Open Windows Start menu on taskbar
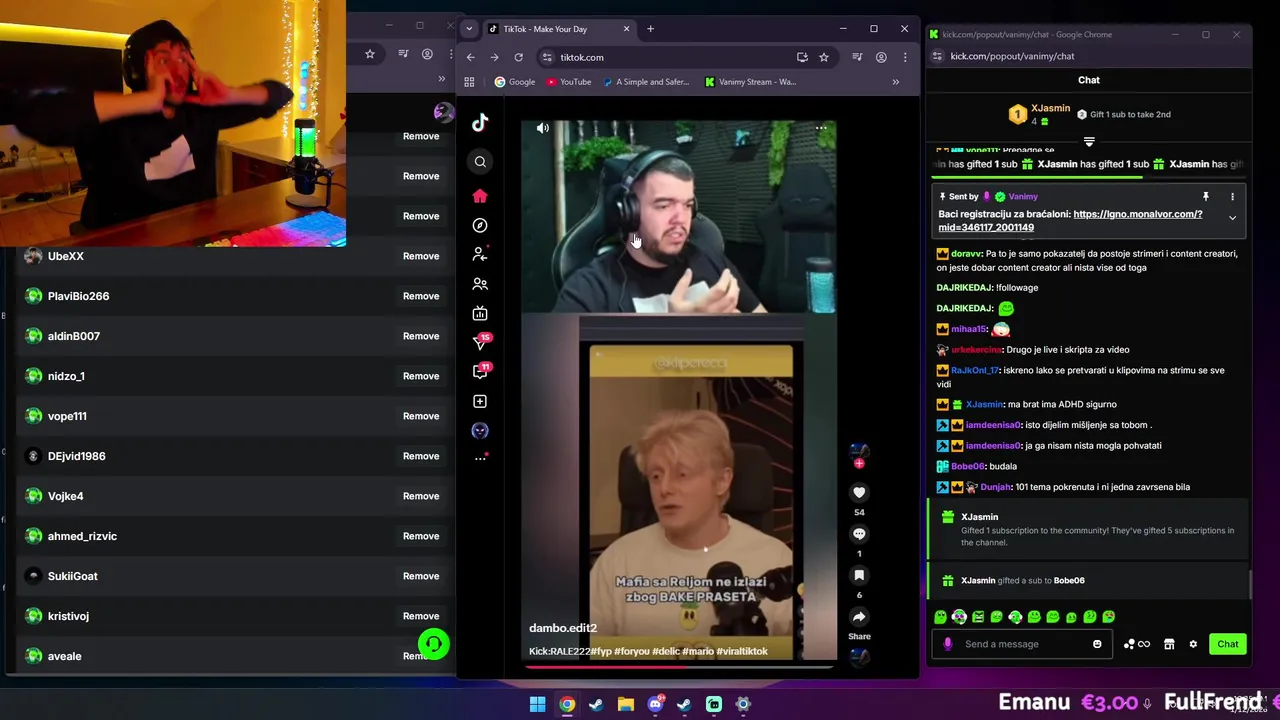Screen dimensions: 1280x720 (537, 704)
